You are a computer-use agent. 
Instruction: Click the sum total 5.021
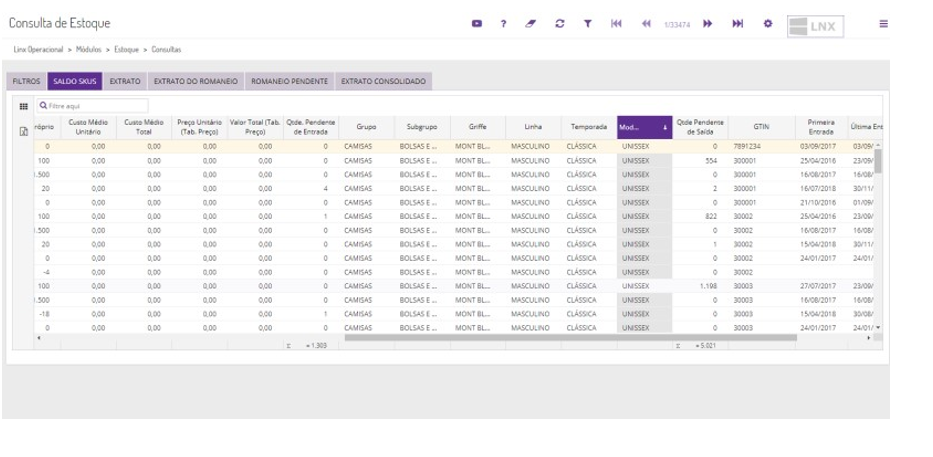[x=706, y=345]
